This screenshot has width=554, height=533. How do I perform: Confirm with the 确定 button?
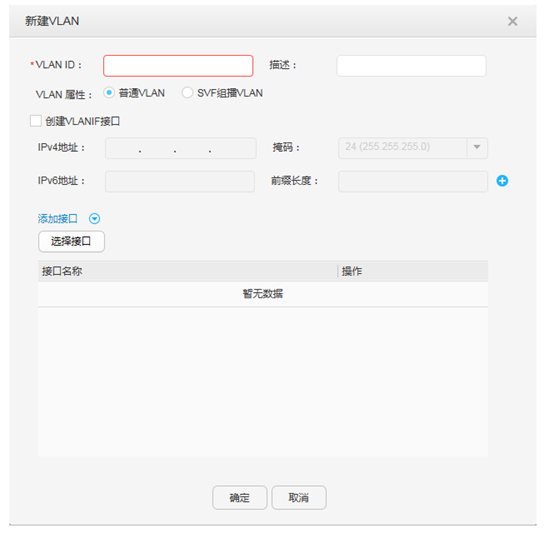240,497
